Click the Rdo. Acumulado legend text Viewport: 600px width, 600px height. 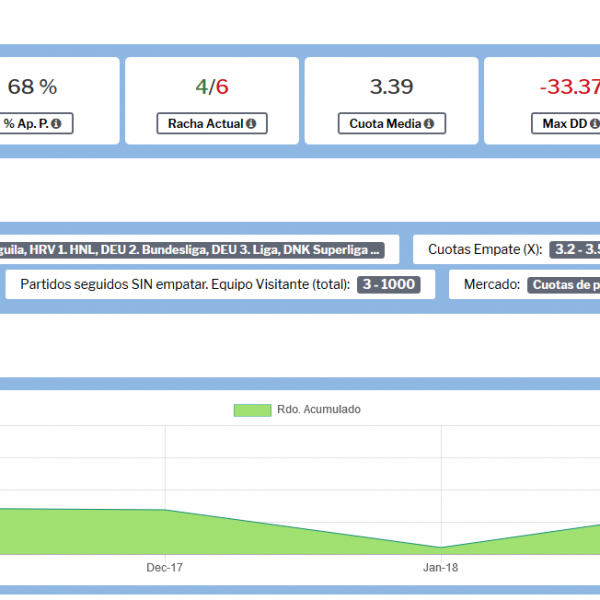(319, 409)
